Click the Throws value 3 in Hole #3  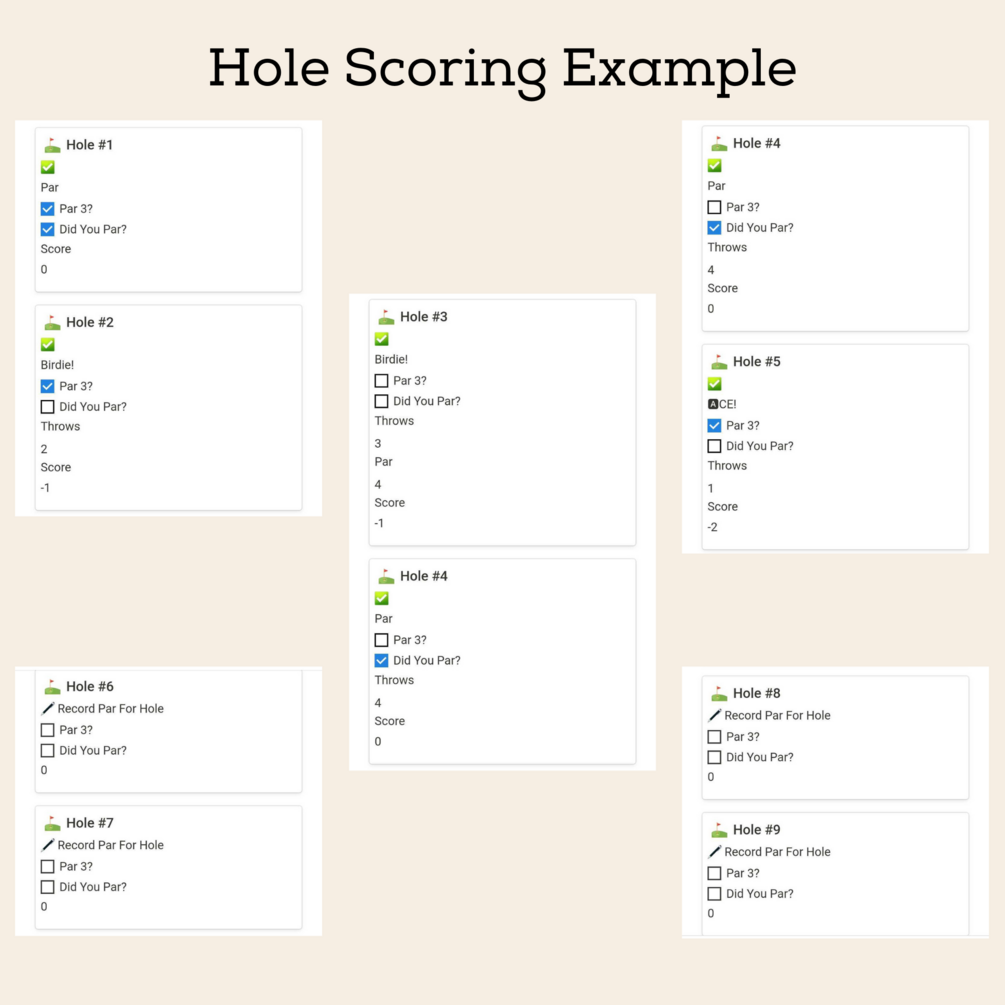click(x=378, y=443)
